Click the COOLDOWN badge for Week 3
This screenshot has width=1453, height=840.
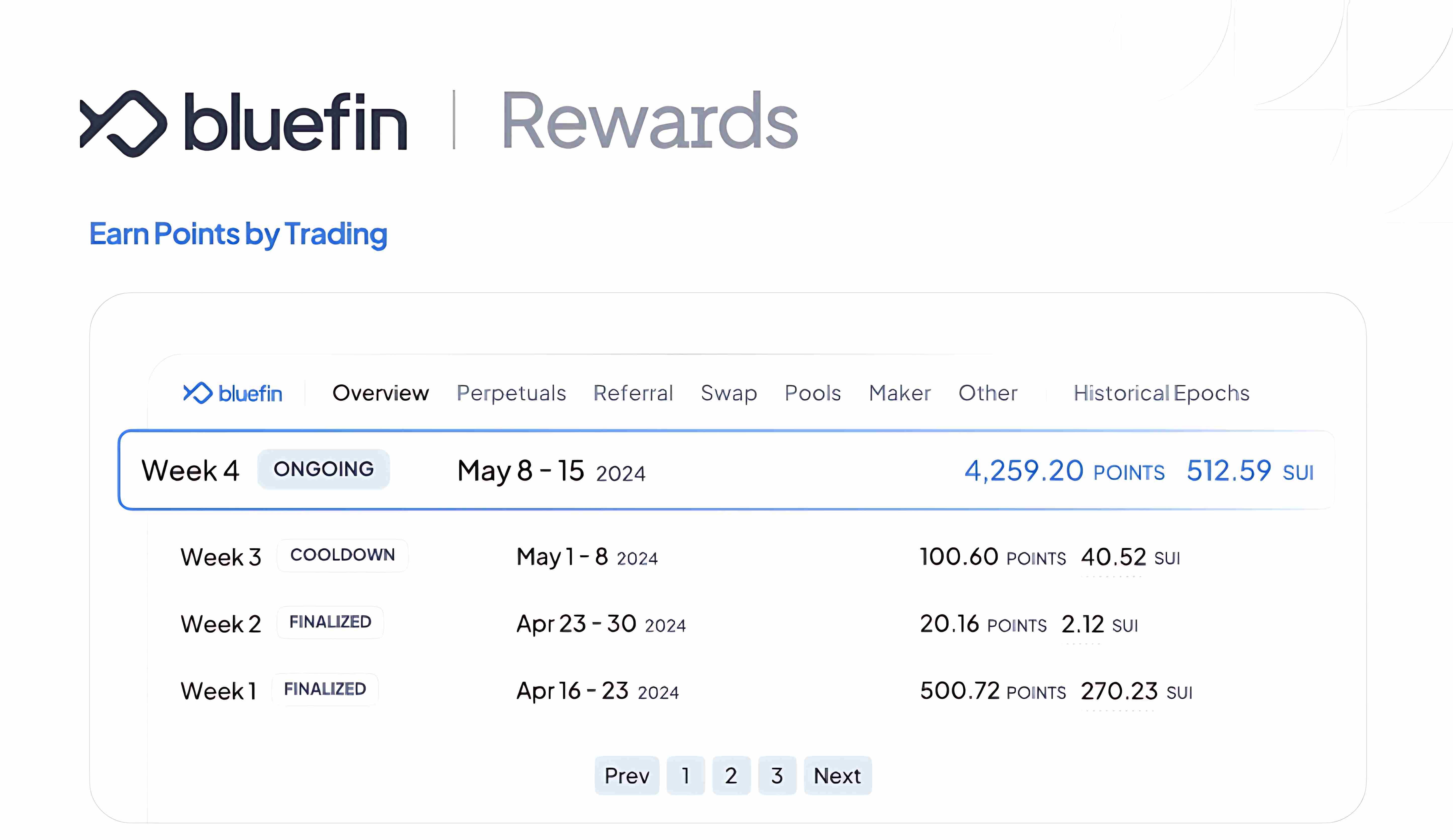click(x=342, y=555)
